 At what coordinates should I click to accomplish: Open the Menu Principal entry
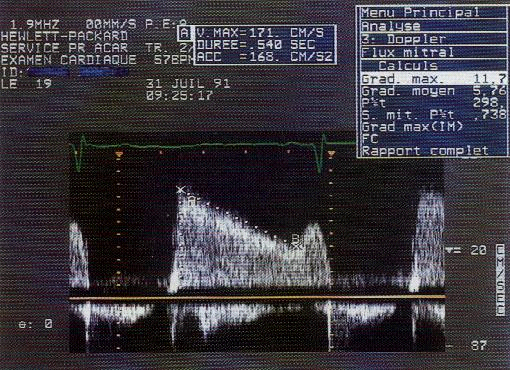[x=433, y=13]
